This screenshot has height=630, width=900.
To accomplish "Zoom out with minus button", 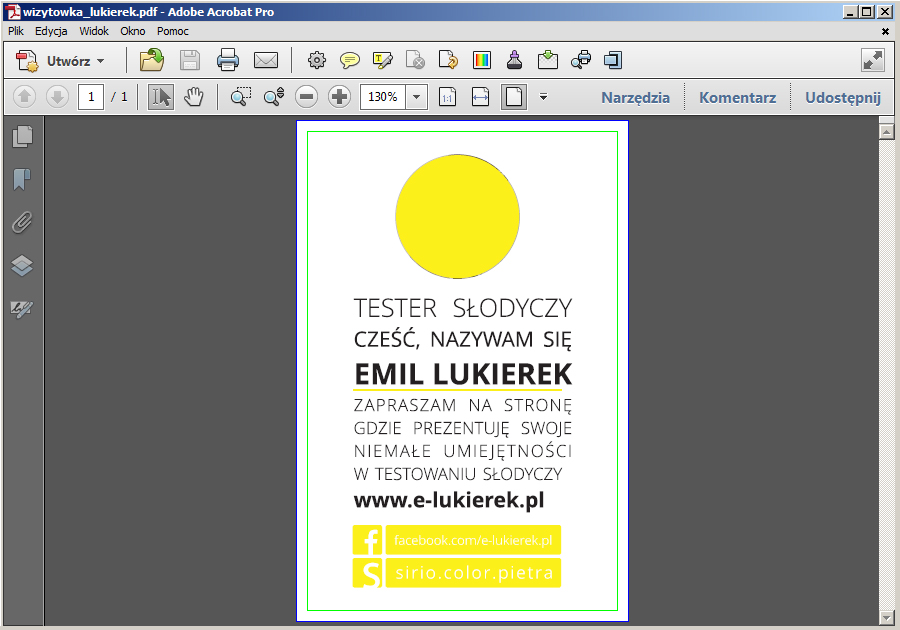I will click(307, 97).
